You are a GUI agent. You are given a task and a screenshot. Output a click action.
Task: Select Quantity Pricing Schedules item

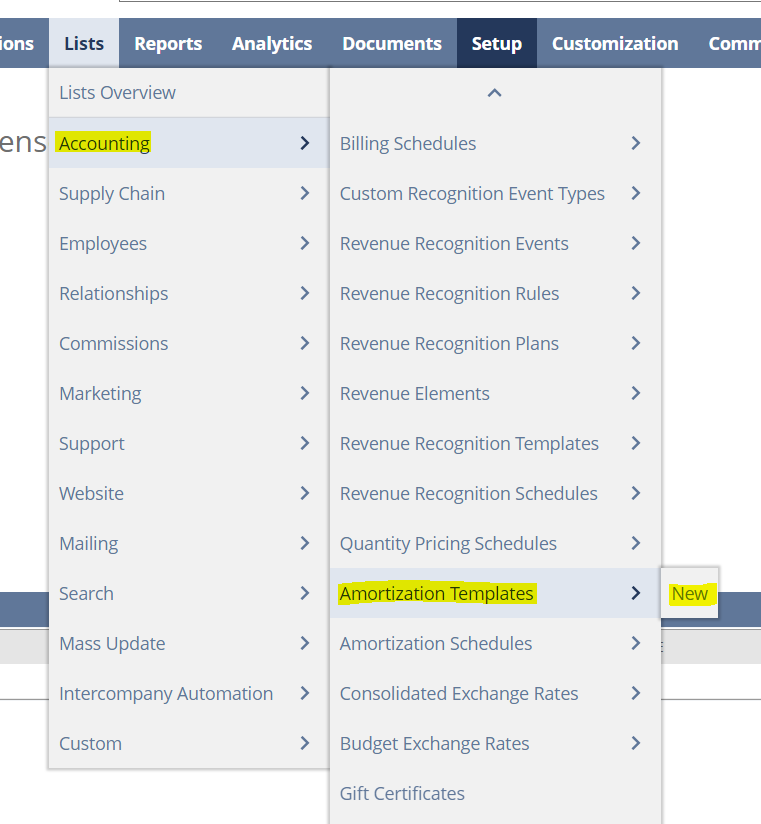click(448, 543)
